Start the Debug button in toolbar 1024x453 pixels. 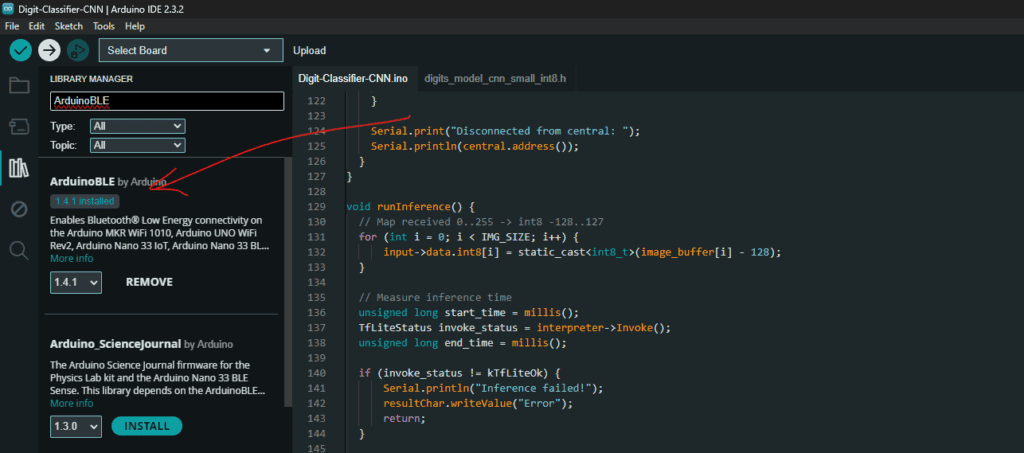pyautogui.click(x=78, y=50)
